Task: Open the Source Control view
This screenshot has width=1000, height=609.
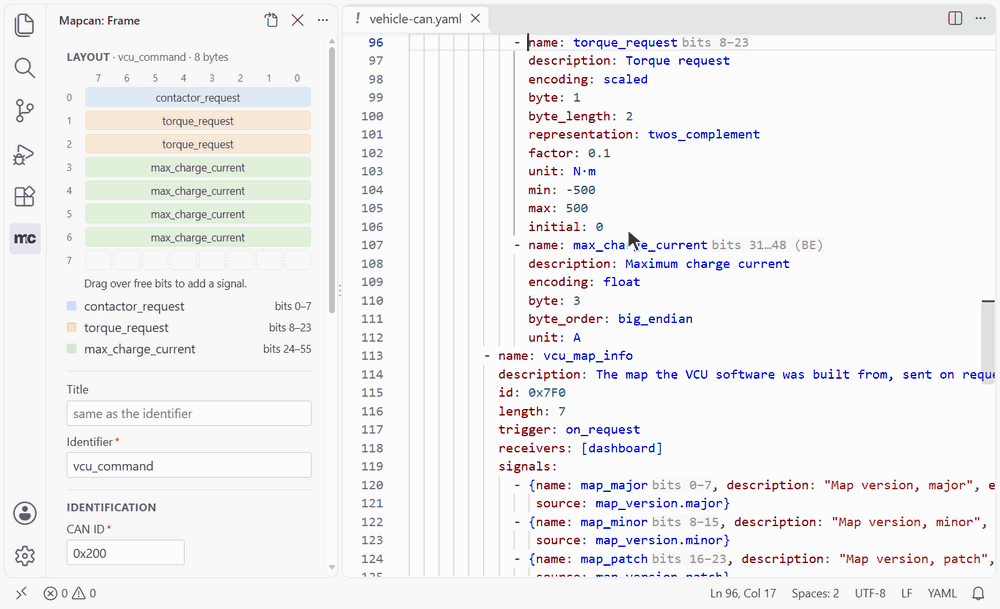Action: (x=24, y=110)
